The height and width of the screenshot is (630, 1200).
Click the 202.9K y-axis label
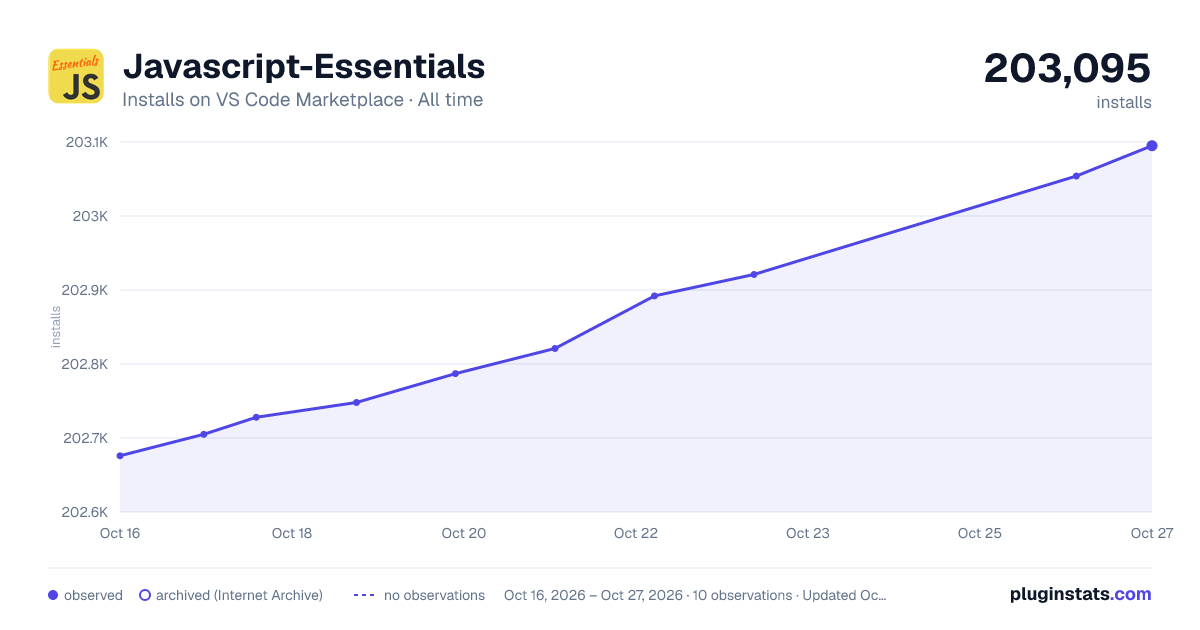click(x=85, y=290)
